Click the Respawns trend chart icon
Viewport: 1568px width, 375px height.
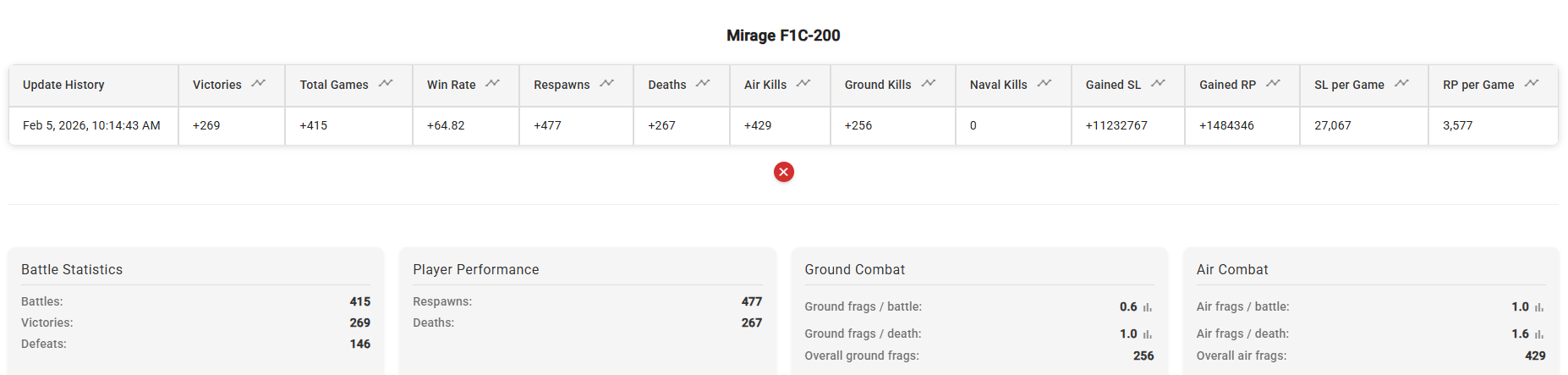(x=607, y=83)
